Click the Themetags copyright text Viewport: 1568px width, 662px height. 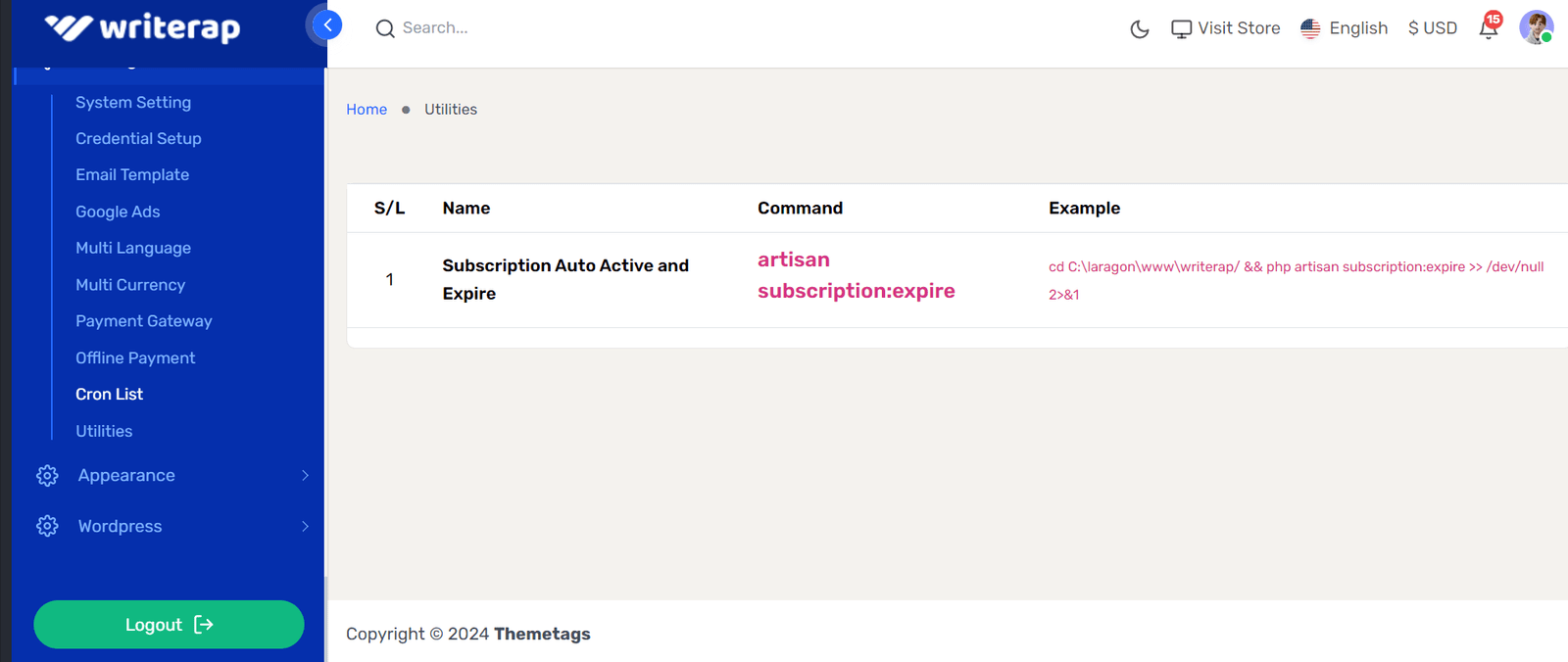pos(542,635)
